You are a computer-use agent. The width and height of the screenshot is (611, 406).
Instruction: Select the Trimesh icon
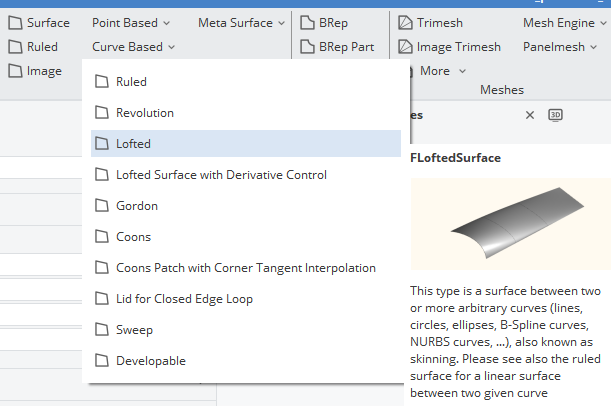pos(405,23)
